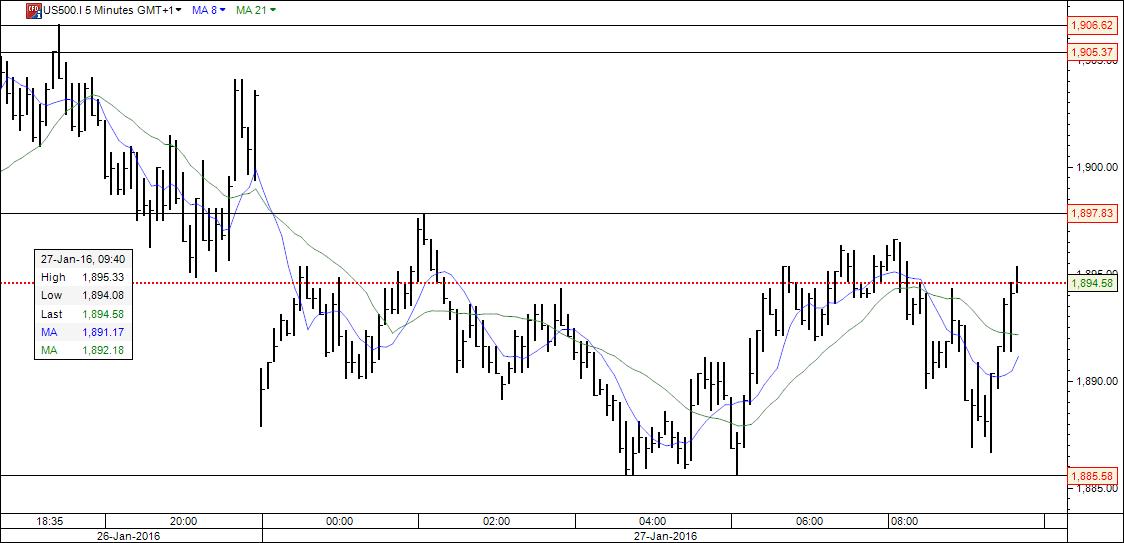This screenshot has width=1124, height=543.
Task: Open the MA 21 indicator dropdown
Action: (x=256, y=10)
